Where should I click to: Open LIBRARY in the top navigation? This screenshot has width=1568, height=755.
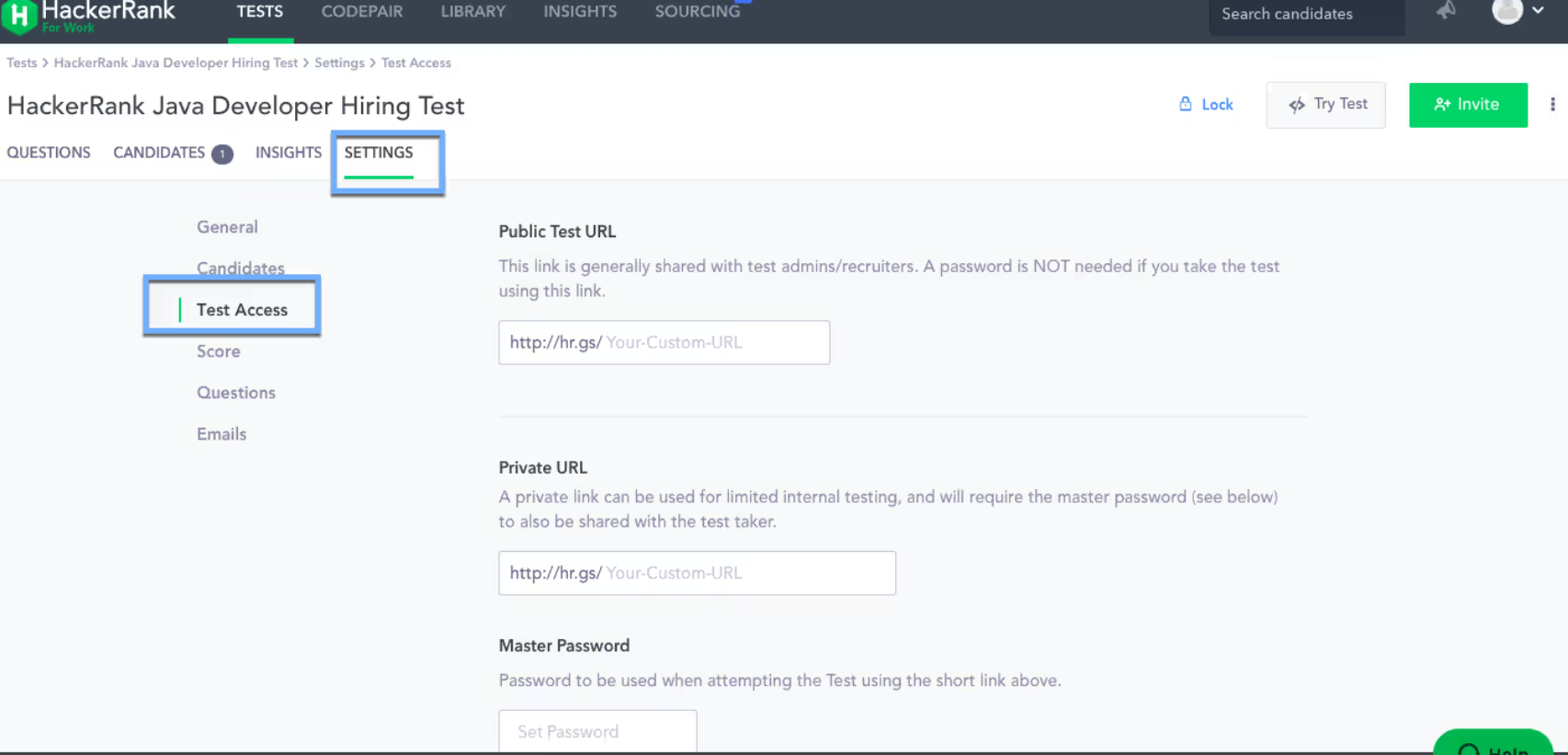coord(473,12)
